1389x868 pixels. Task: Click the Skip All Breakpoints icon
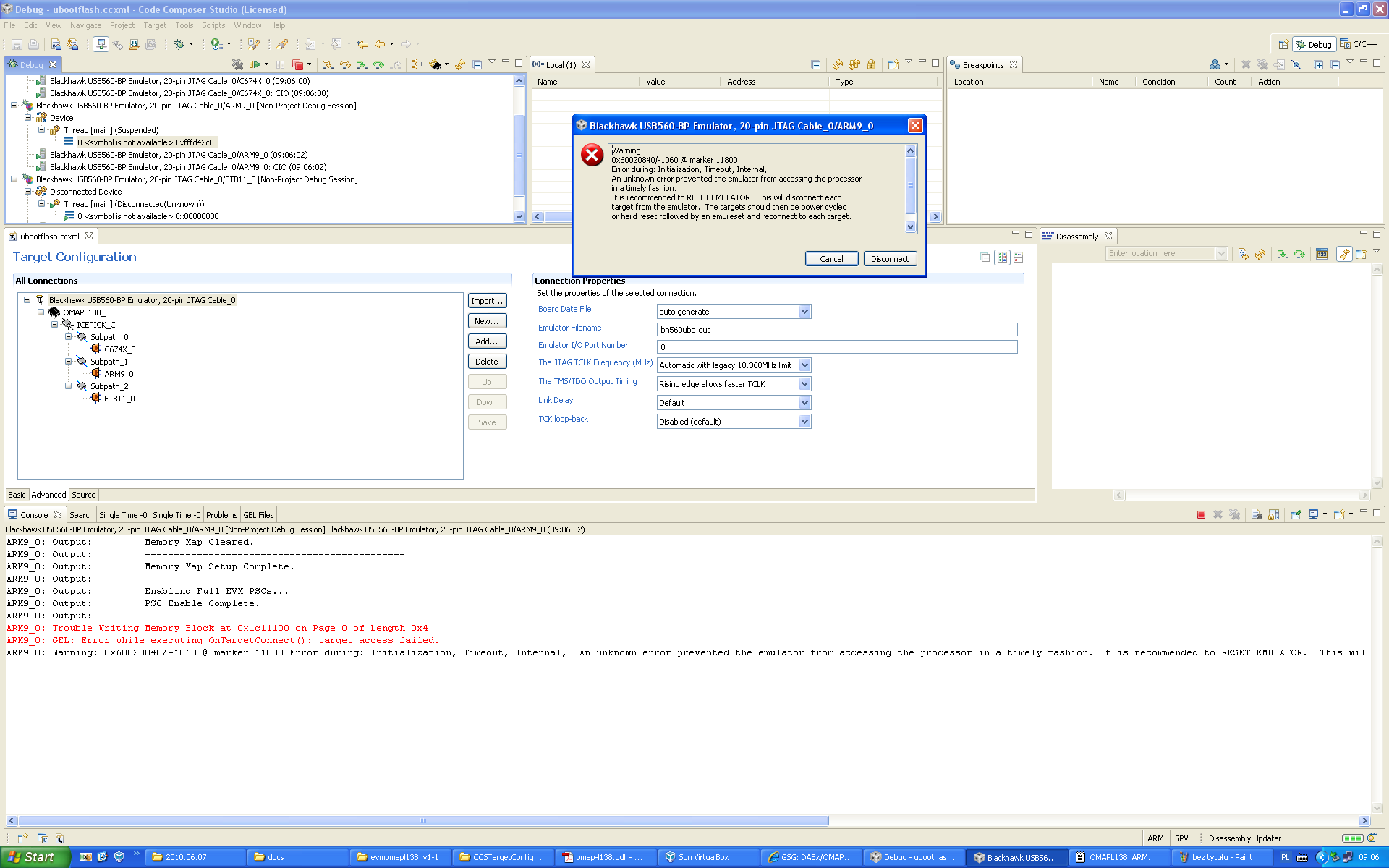1296,65
